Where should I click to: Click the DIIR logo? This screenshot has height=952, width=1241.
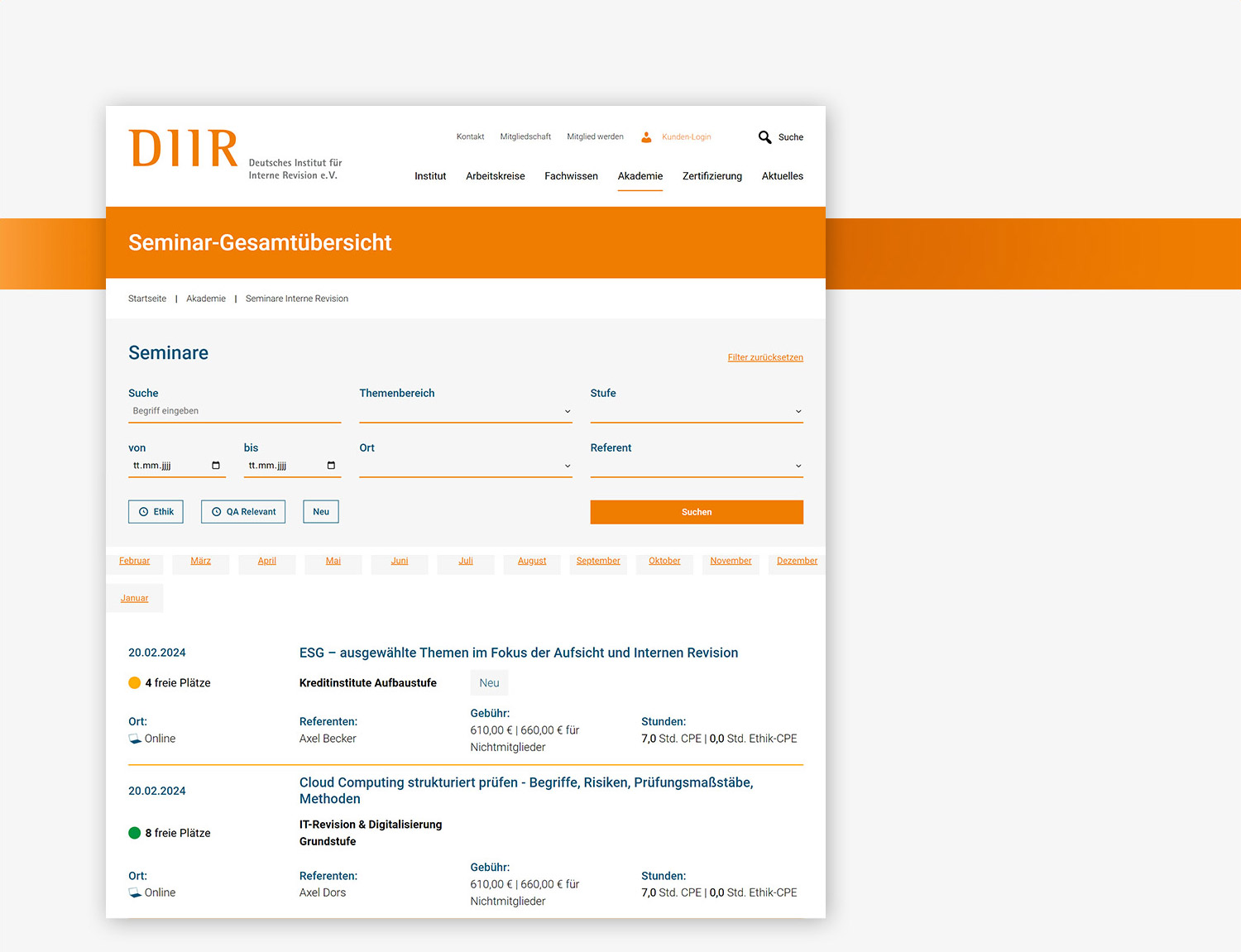184,149
